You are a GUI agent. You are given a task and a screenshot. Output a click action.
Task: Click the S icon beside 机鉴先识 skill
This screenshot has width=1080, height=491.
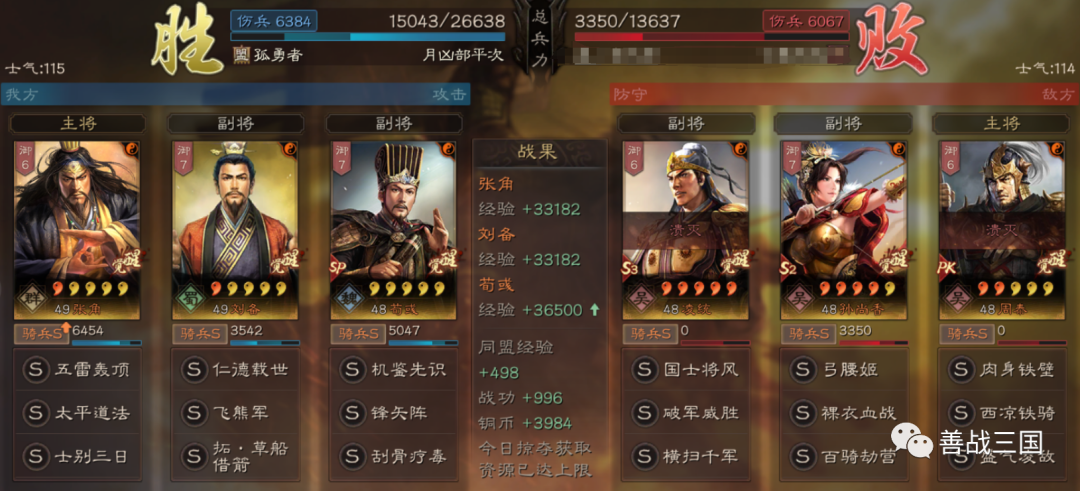(353, 370)
